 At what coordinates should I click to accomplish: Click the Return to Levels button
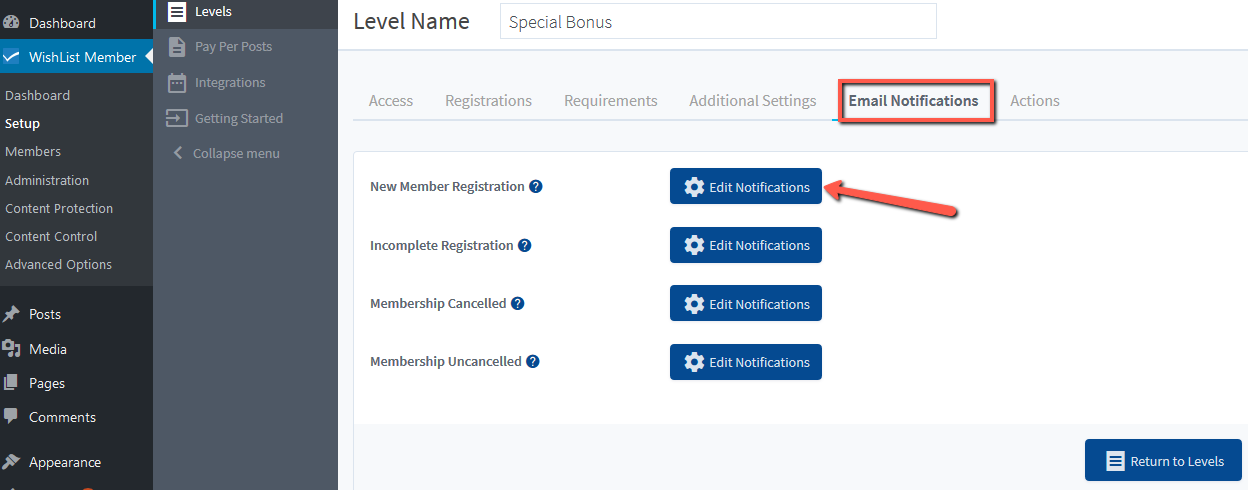click(x=1163, y=461)
